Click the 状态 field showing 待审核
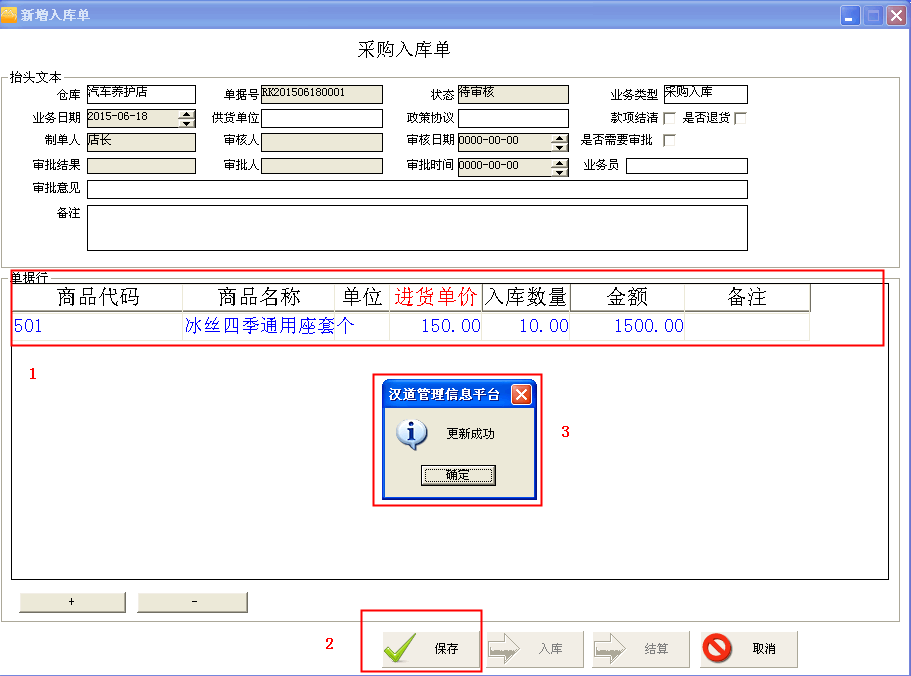The width and height of the screenshot is (911, 676). click(x=513, y=94)
